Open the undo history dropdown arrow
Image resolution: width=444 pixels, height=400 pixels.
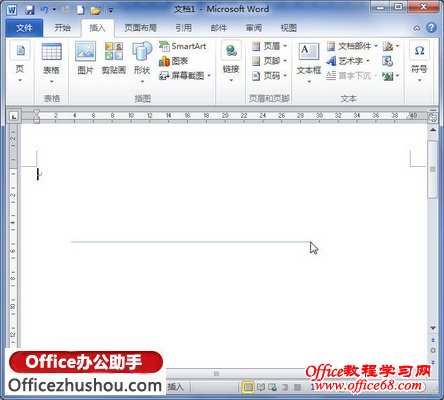point(54,10)
